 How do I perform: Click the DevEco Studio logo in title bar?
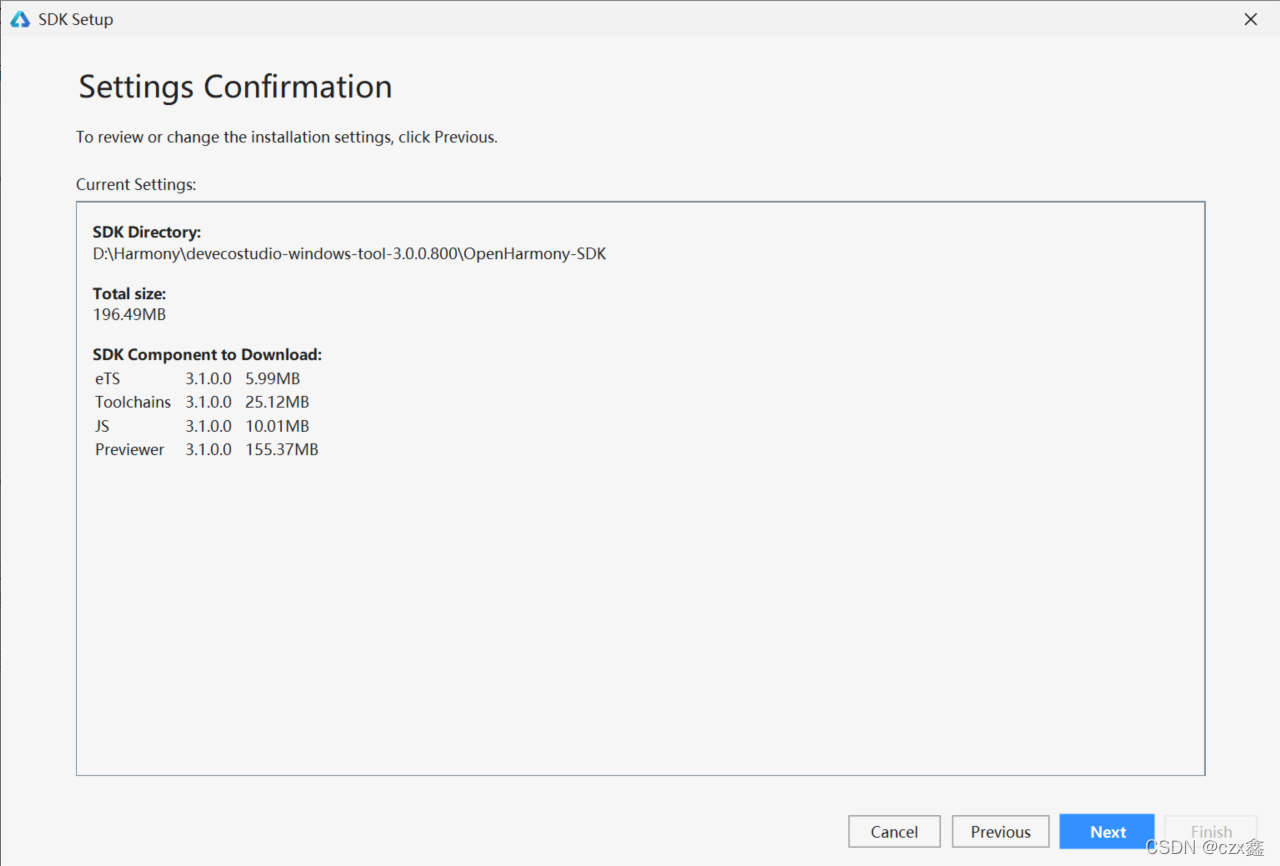[x=20, y=19]
